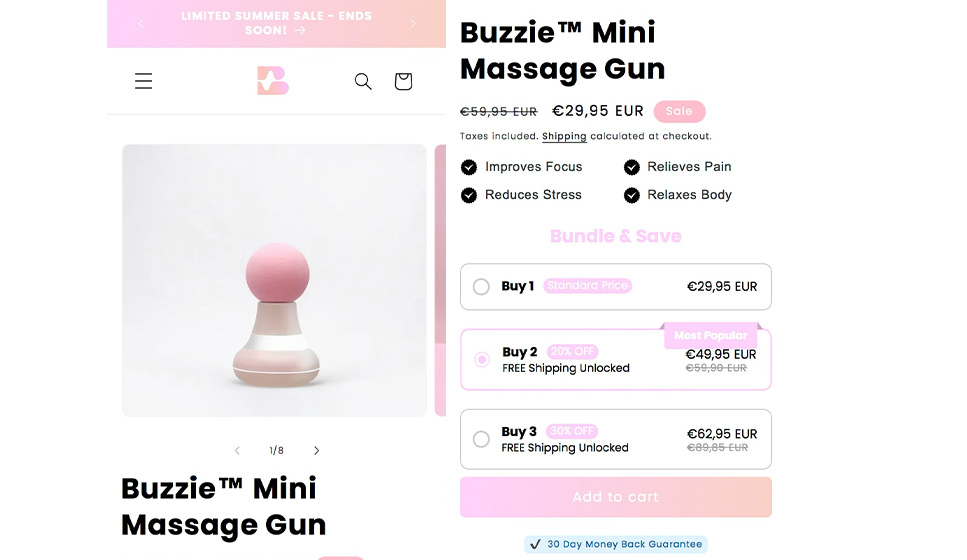Click the Sale badge next to price
Viewport: 967px width, 560px height.
(679, 111)
